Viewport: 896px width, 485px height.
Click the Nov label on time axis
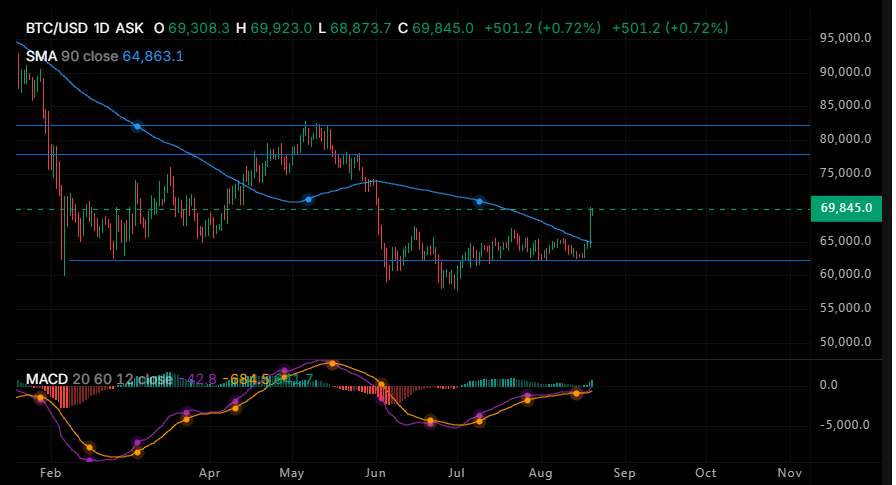(x=789, y=473)
